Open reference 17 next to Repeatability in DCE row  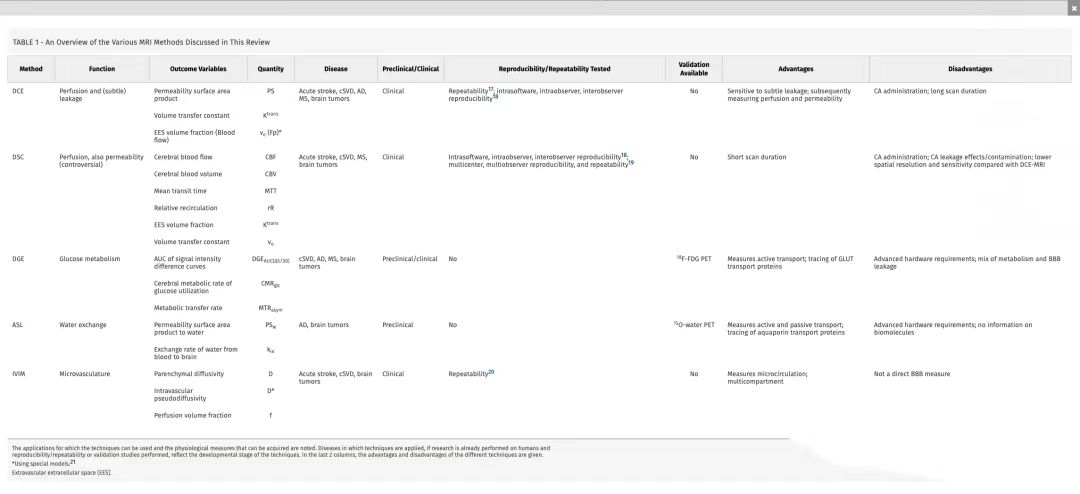tap(492, 88)
